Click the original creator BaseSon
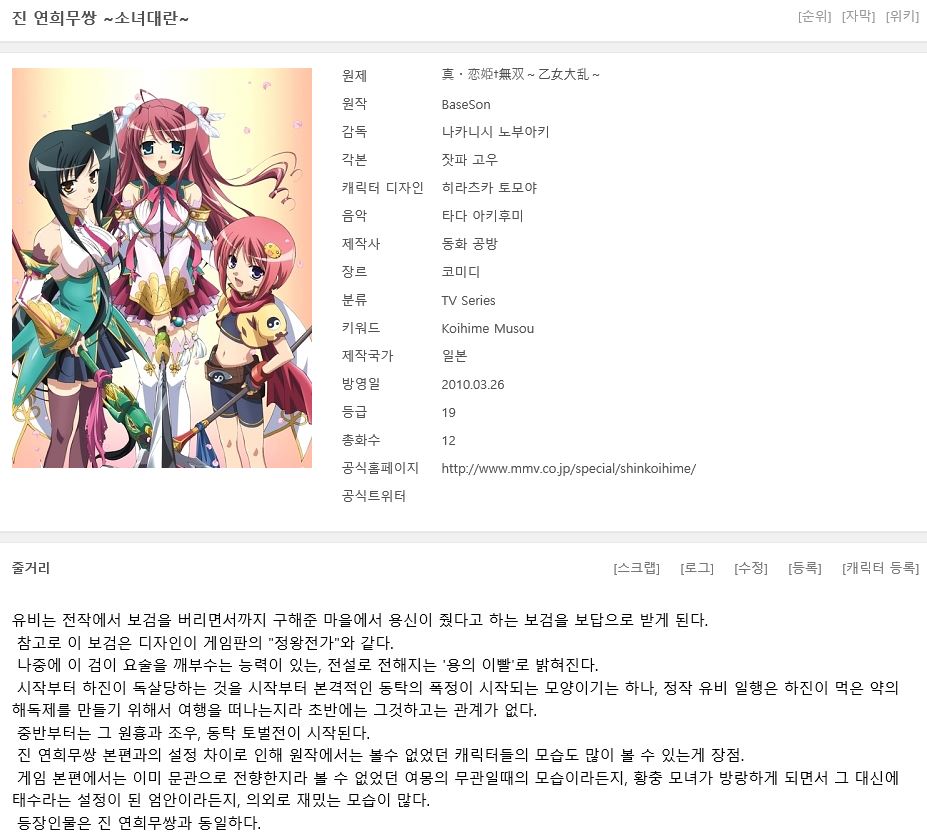Image resolution: width=927 pixels, height=836 pixels. 466,105
